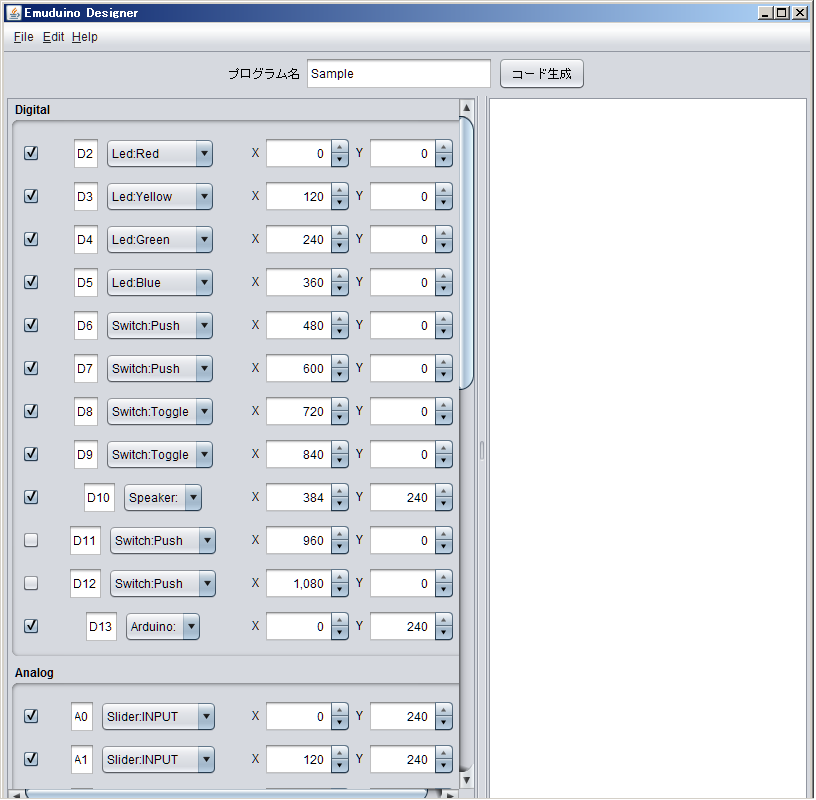This screenshot has width=816, height=800.
Task: Increase the D10 Y value of 240
Action: click(x=444, y=491)
